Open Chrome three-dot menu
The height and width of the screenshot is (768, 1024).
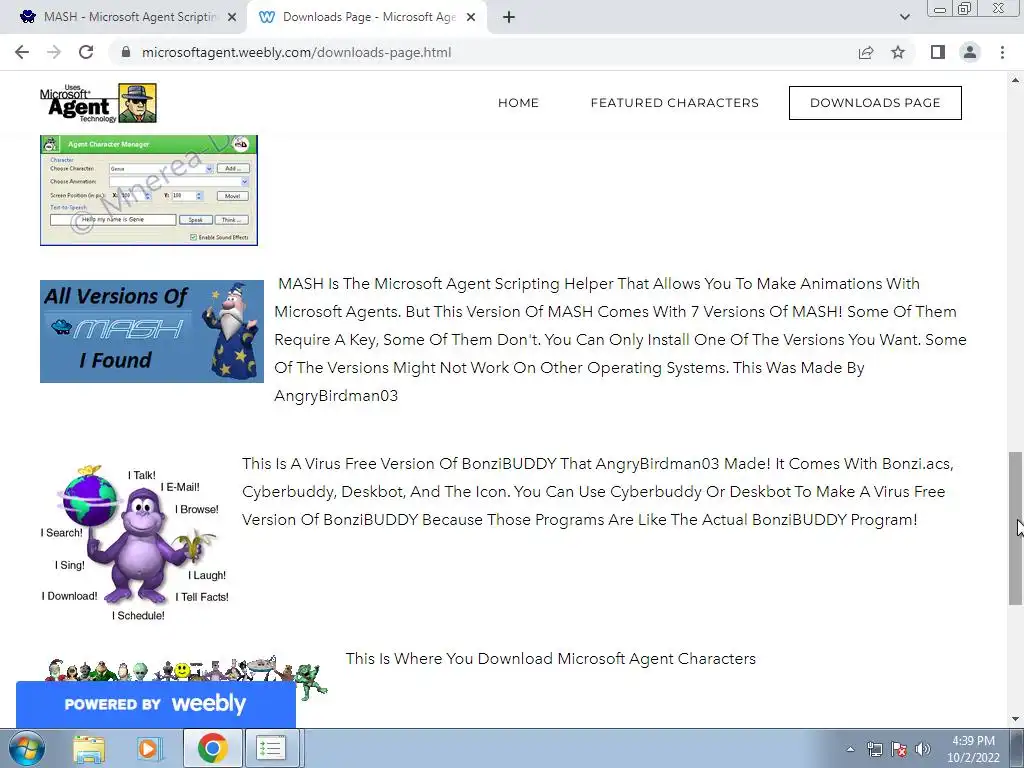(x=1002, y=52)
